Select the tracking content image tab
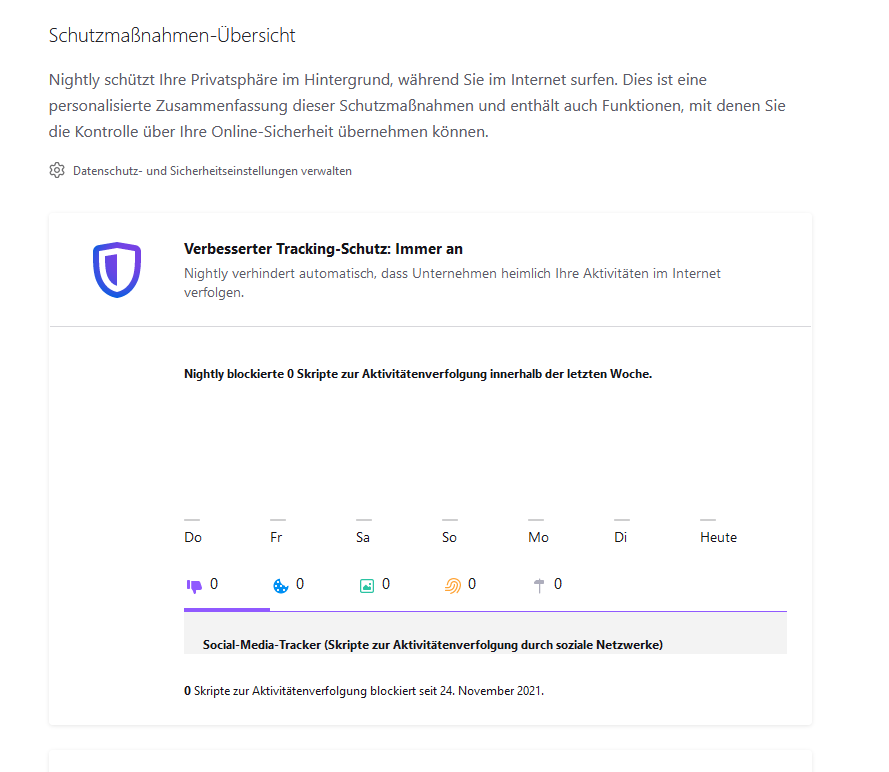 point(399,584)
